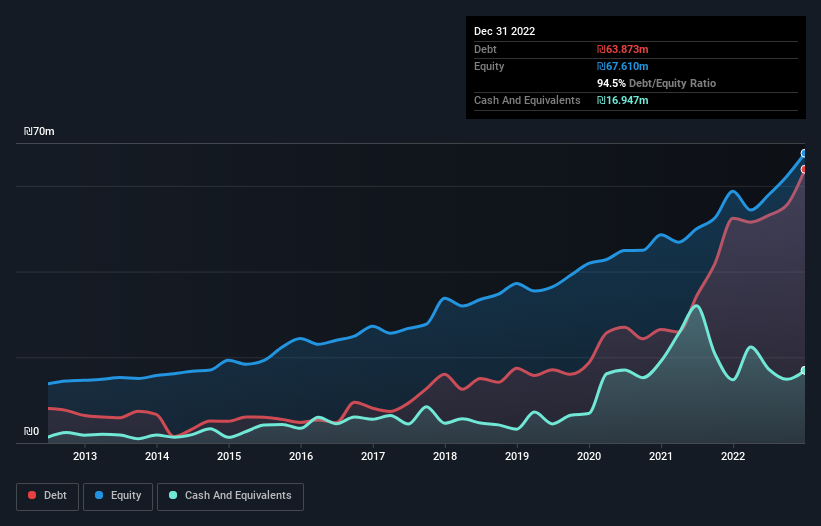Click the Cash And Equivalents tooltip label
The image size is (821, 526).
[x=527, y=100]
